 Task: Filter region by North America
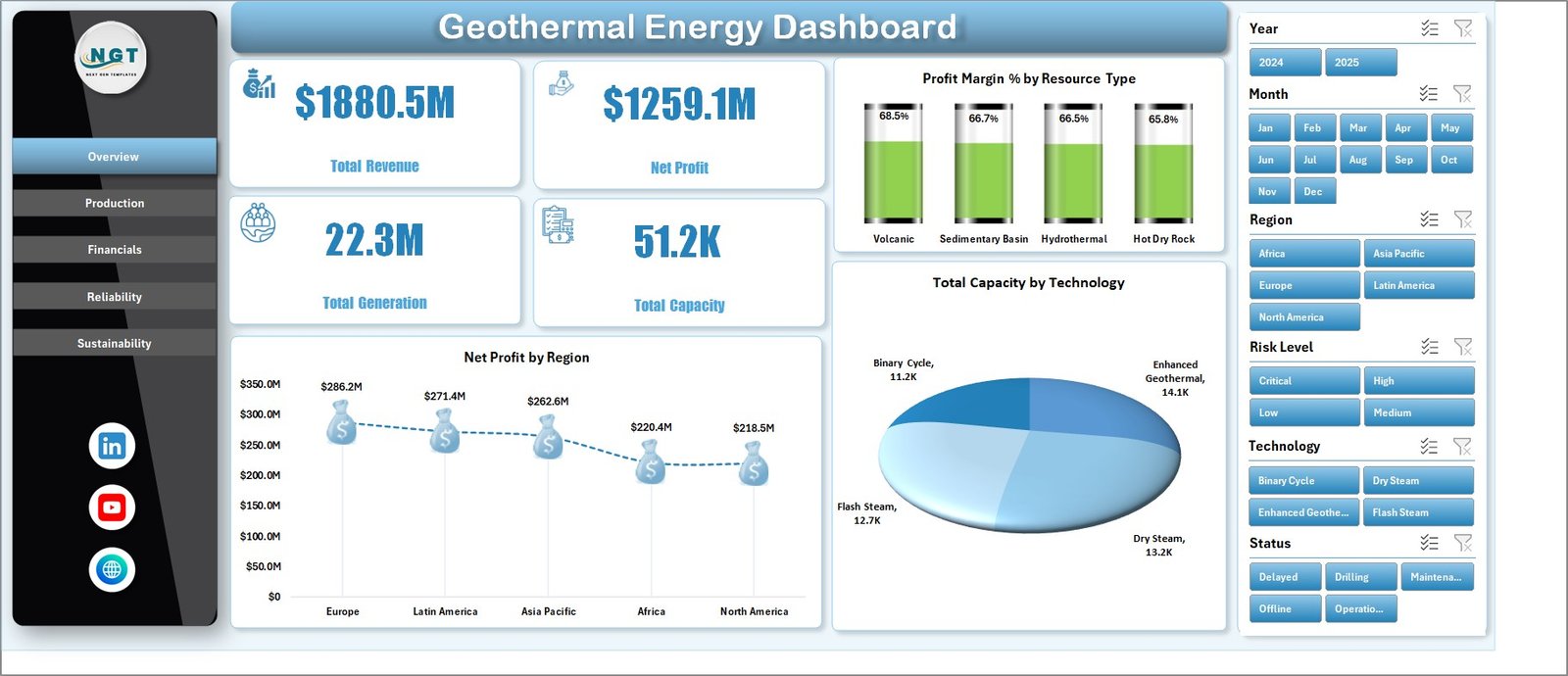(1304, 317)
